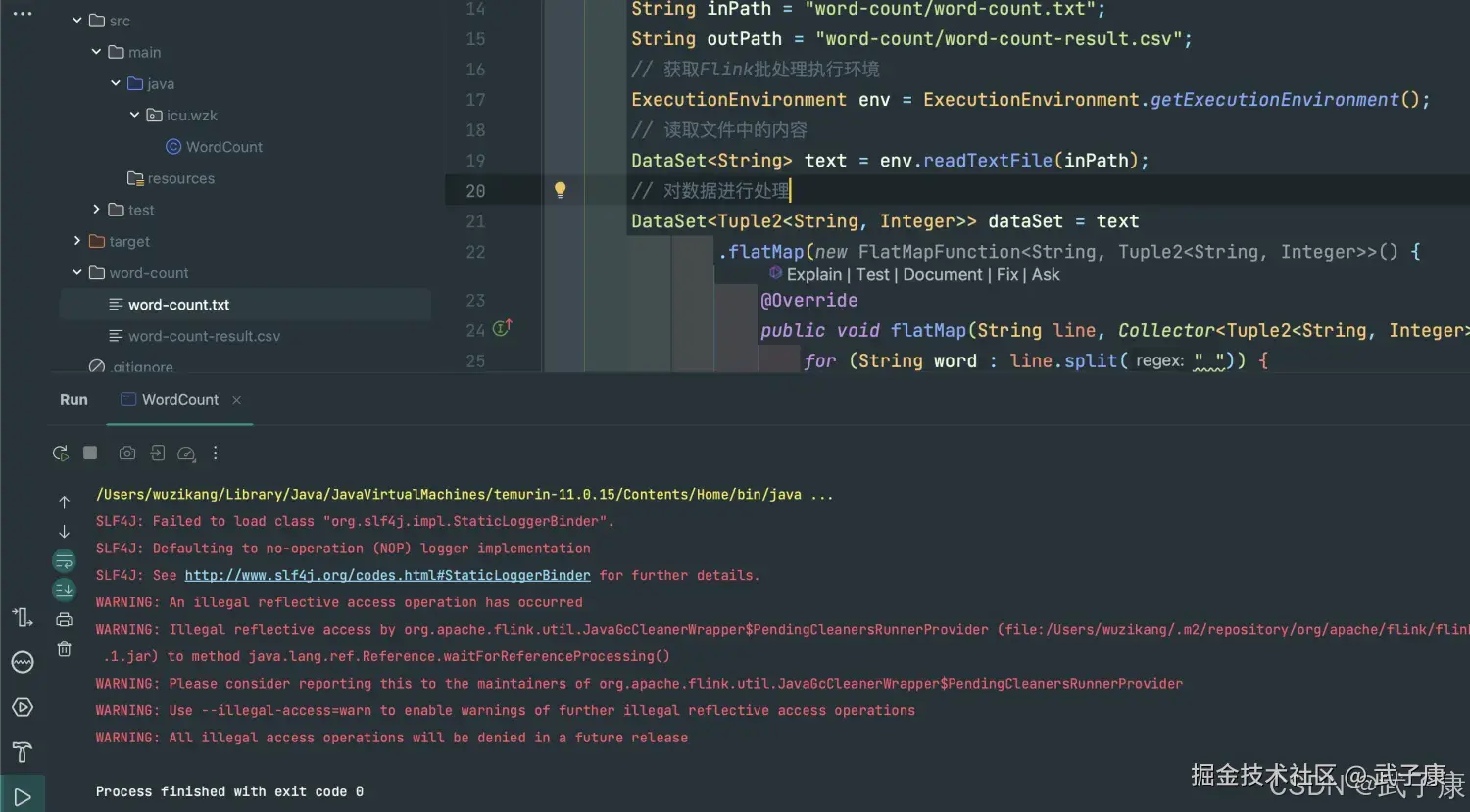Click the "word-count/word-count-result.csv" string
Image resolution: width=1470 pixels, height=812 pixels.
[1000, 38]
